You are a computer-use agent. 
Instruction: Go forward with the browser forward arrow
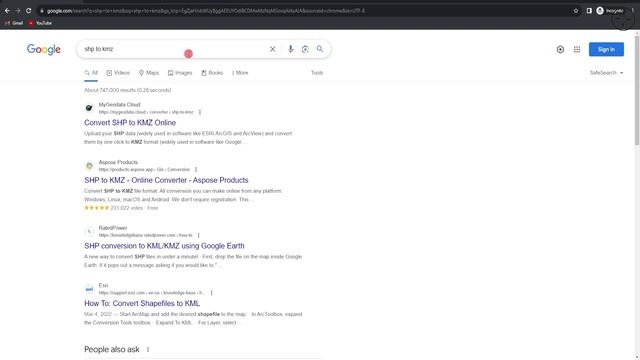point(18,11)
